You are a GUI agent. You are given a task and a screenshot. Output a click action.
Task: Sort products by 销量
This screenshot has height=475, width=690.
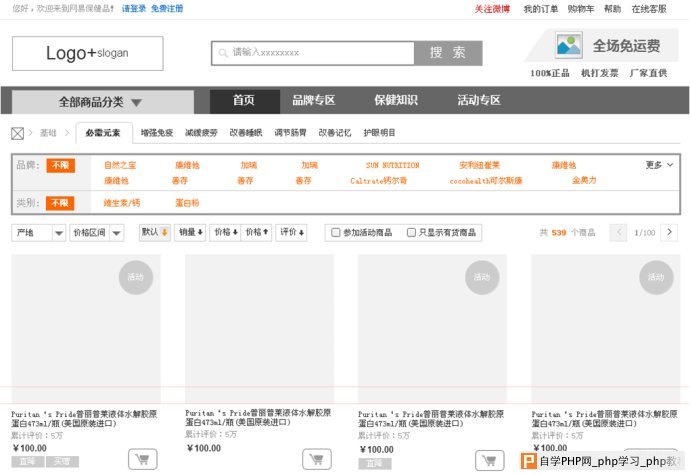click(190, 232)
